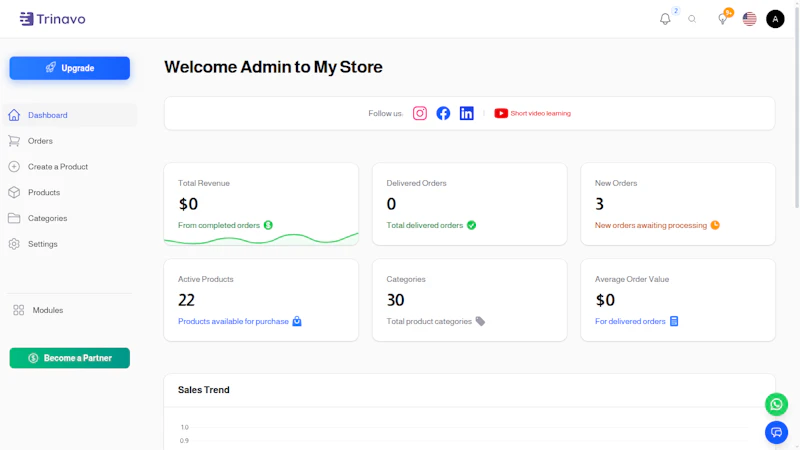Image resolution: width=800 pixels, height=450 pixels.
Task: Click Products available for purchase link
Action: [233, 321]
